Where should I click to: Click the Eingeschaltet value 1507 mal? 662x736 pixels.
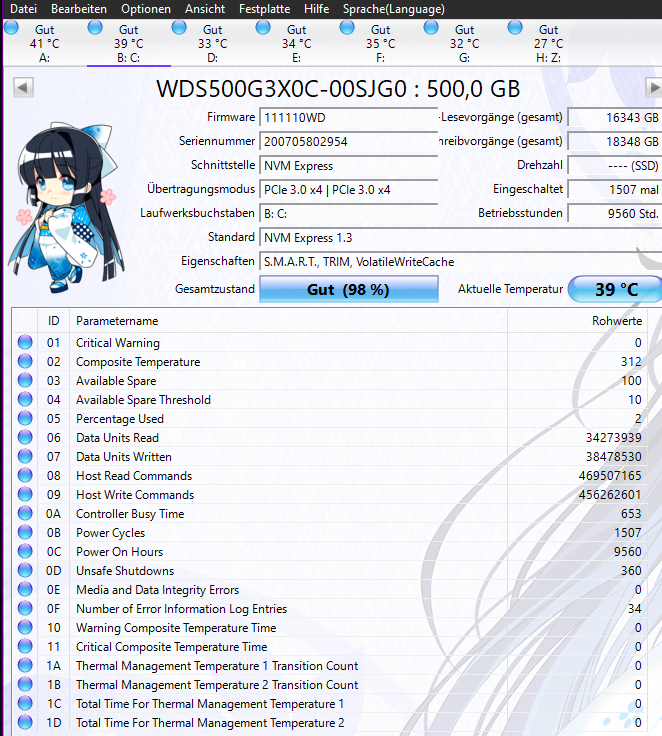615,189
